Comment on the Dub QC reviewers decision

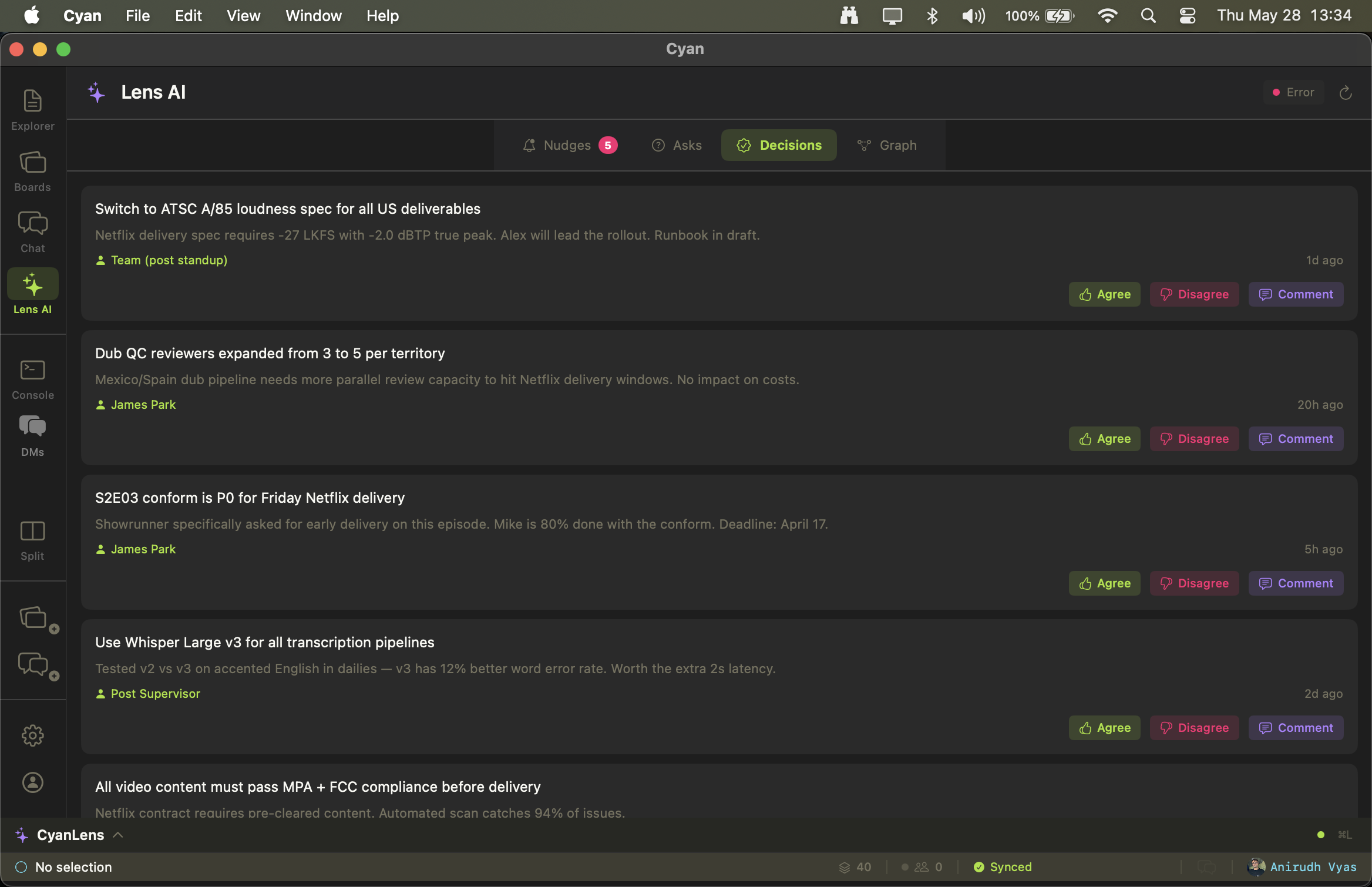pyautogui.click(x=1296, y=439)
